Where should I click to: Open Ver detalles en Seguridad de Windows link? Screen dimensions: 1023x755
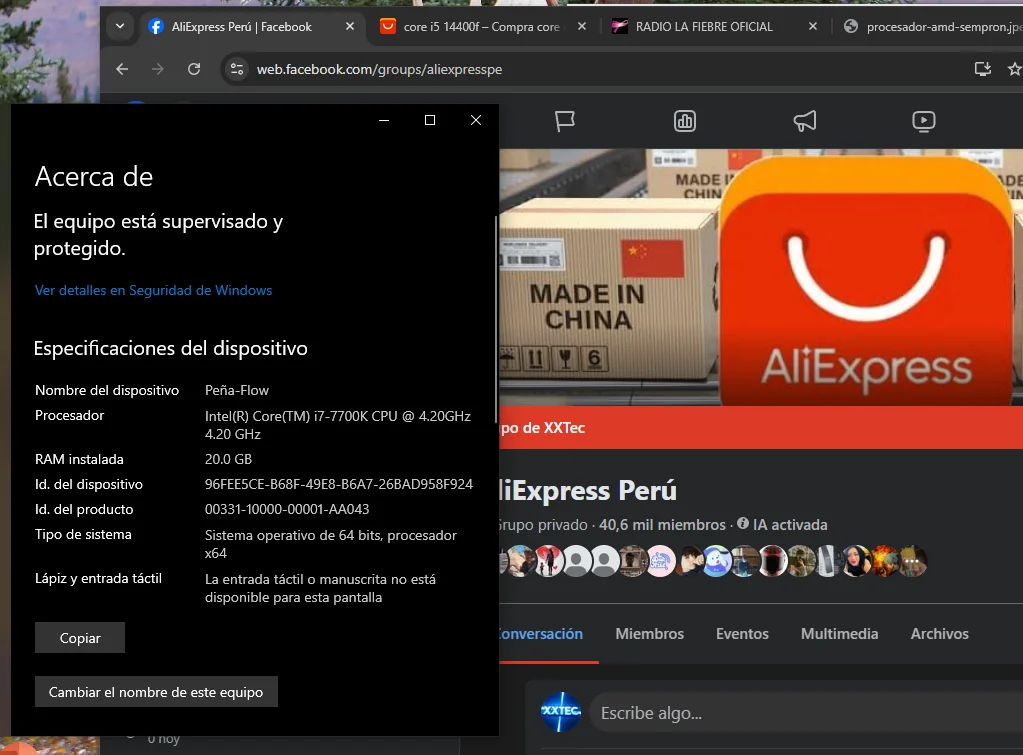[153, 290]
